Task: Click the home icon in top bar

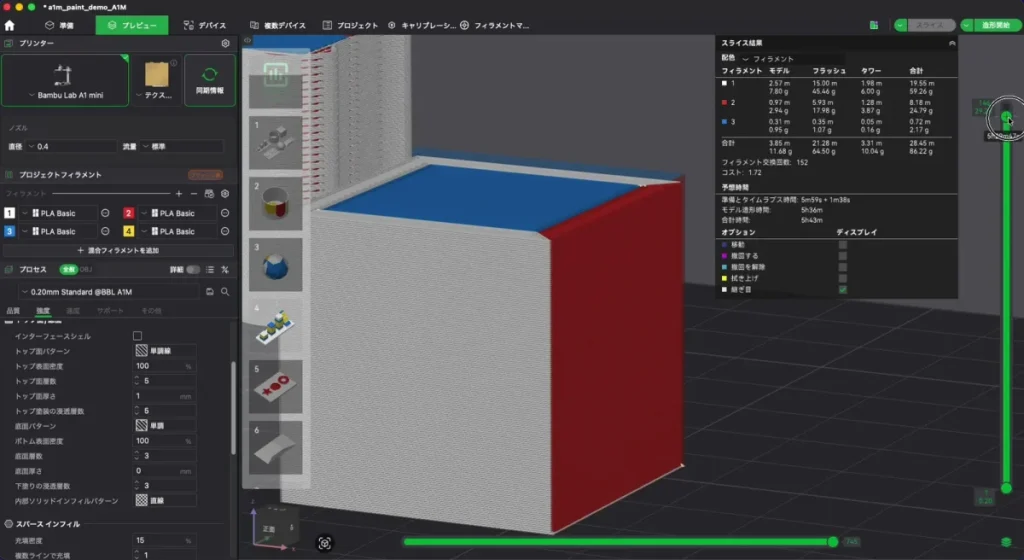Action: tap(9, 25)
